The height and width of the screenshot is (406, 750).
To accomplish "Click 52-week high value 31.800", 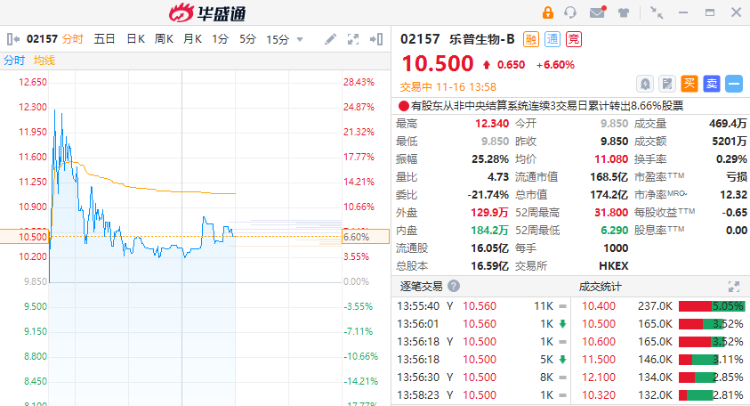I will click(x=611, y=212).
